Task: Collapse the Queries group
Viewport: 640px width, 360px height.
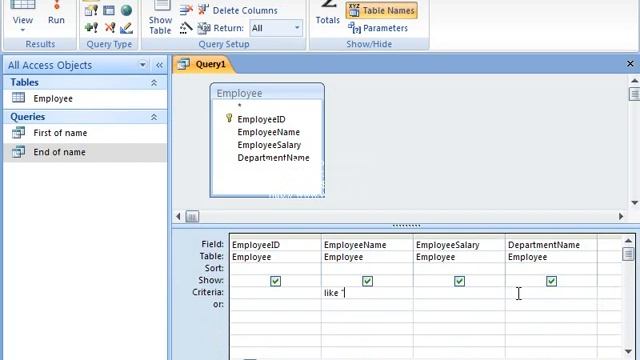Action: (x=154, y=117)
